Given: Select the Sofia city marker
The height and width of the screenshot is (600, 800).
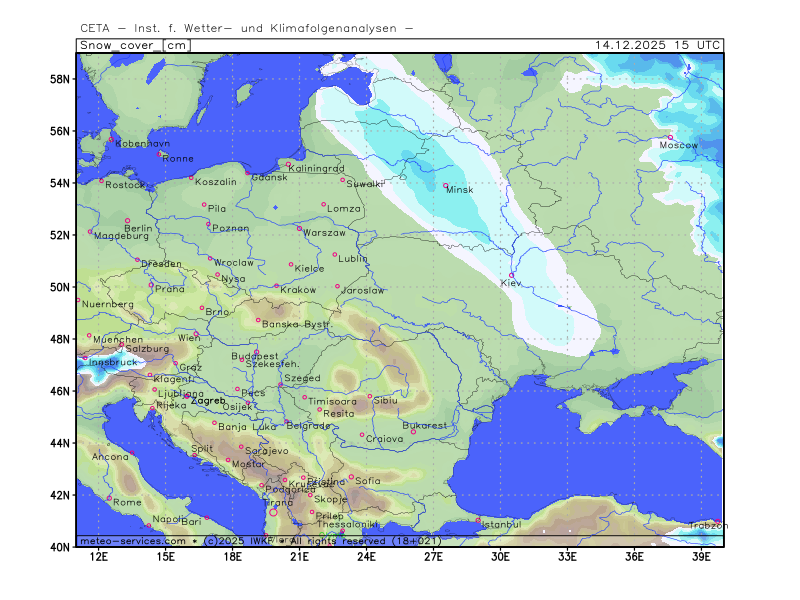Looking at the screenshot, I should [351, 476].
